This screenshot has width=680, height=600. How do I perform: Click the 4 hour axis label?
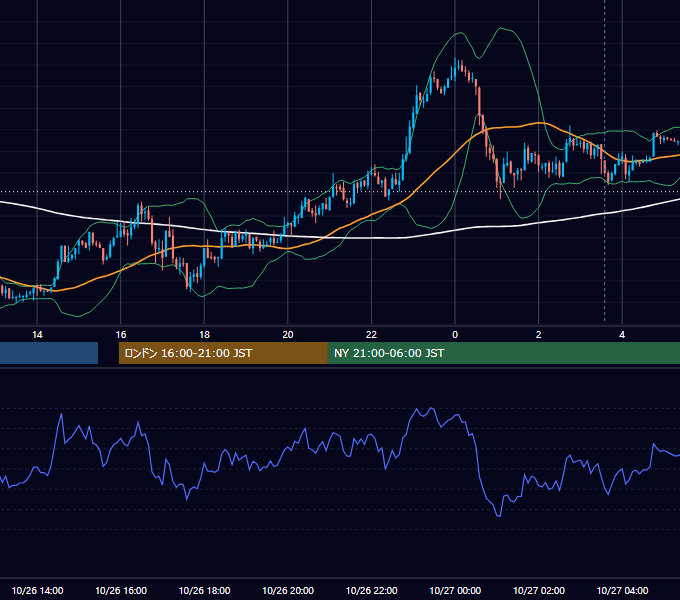pyautogui.click(x=622, y=335)
